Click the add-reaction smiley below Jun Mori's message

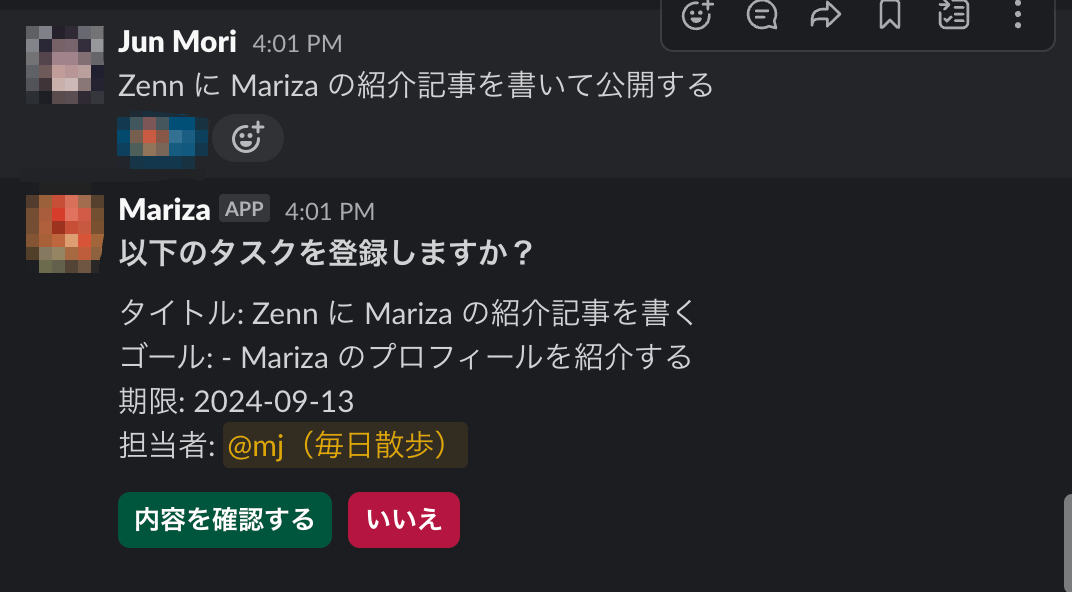pos(247,138)
